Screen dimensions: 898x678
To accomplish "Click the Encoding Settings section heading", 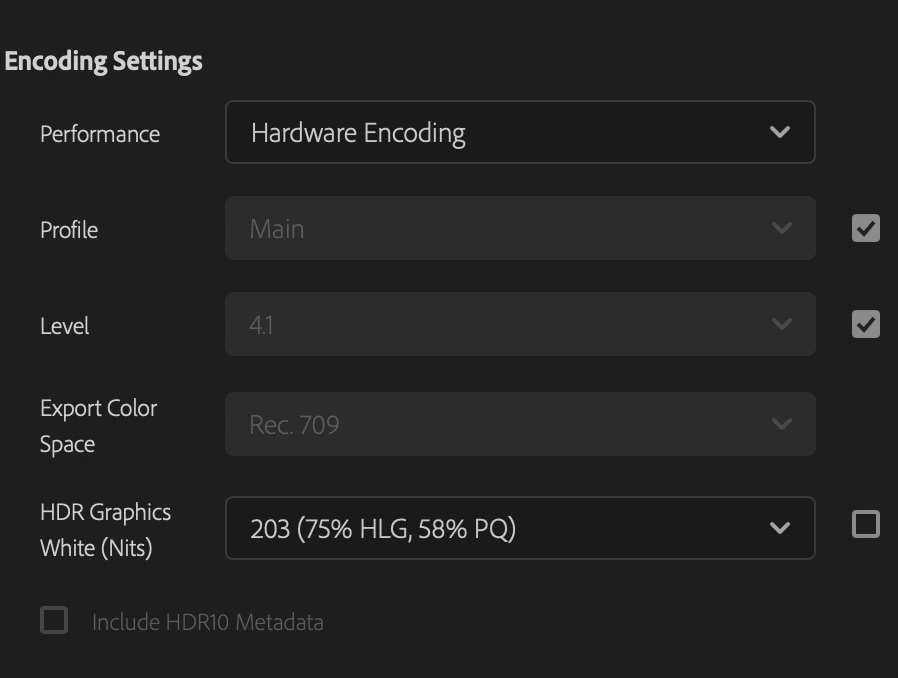I will click(104, 61).
